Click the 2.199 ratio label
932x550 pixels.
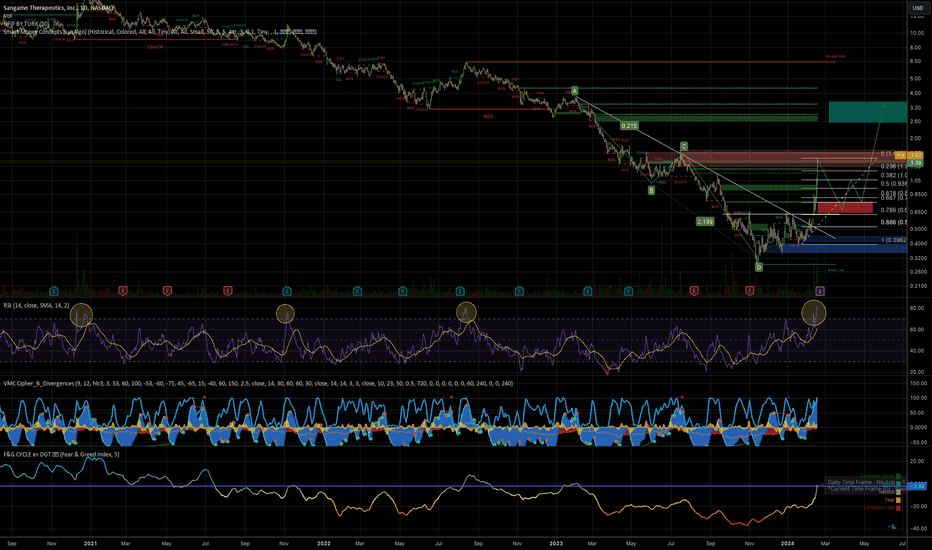tap(705, 221)
